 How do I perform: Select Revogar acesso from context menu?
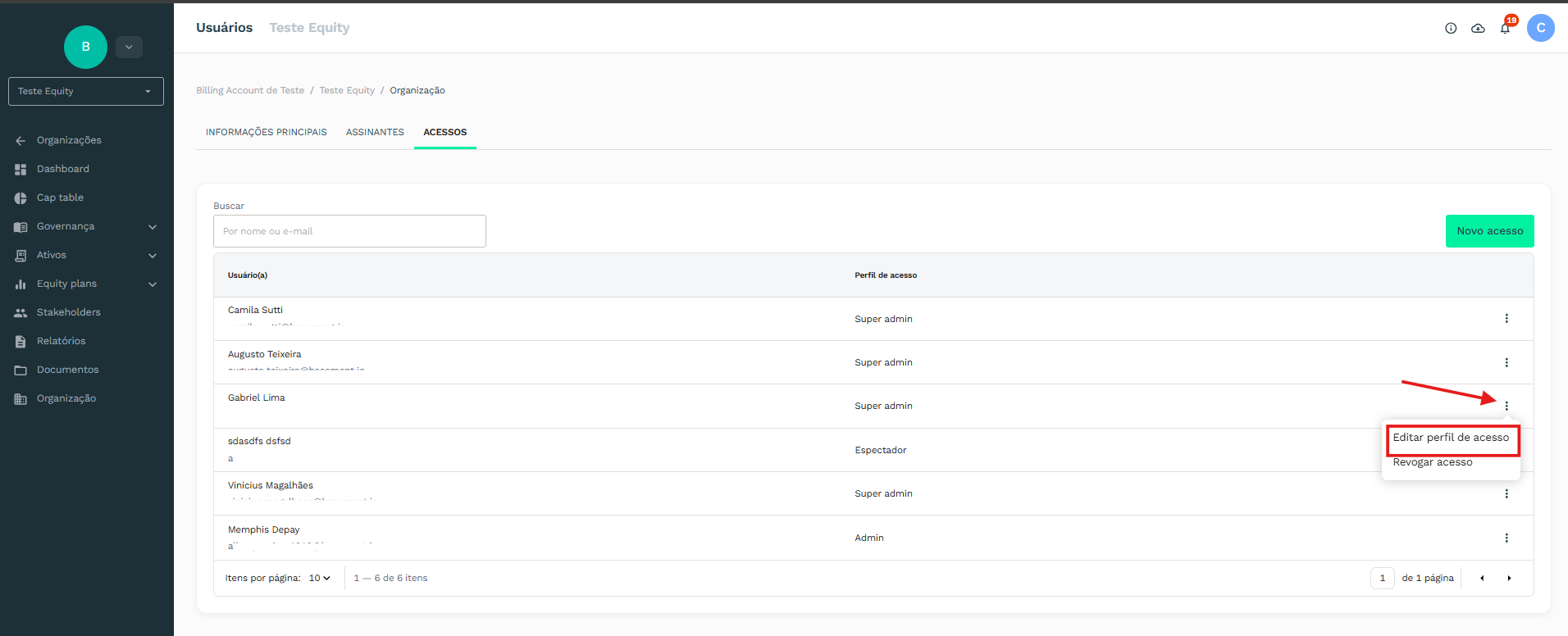click(1432, 462)
